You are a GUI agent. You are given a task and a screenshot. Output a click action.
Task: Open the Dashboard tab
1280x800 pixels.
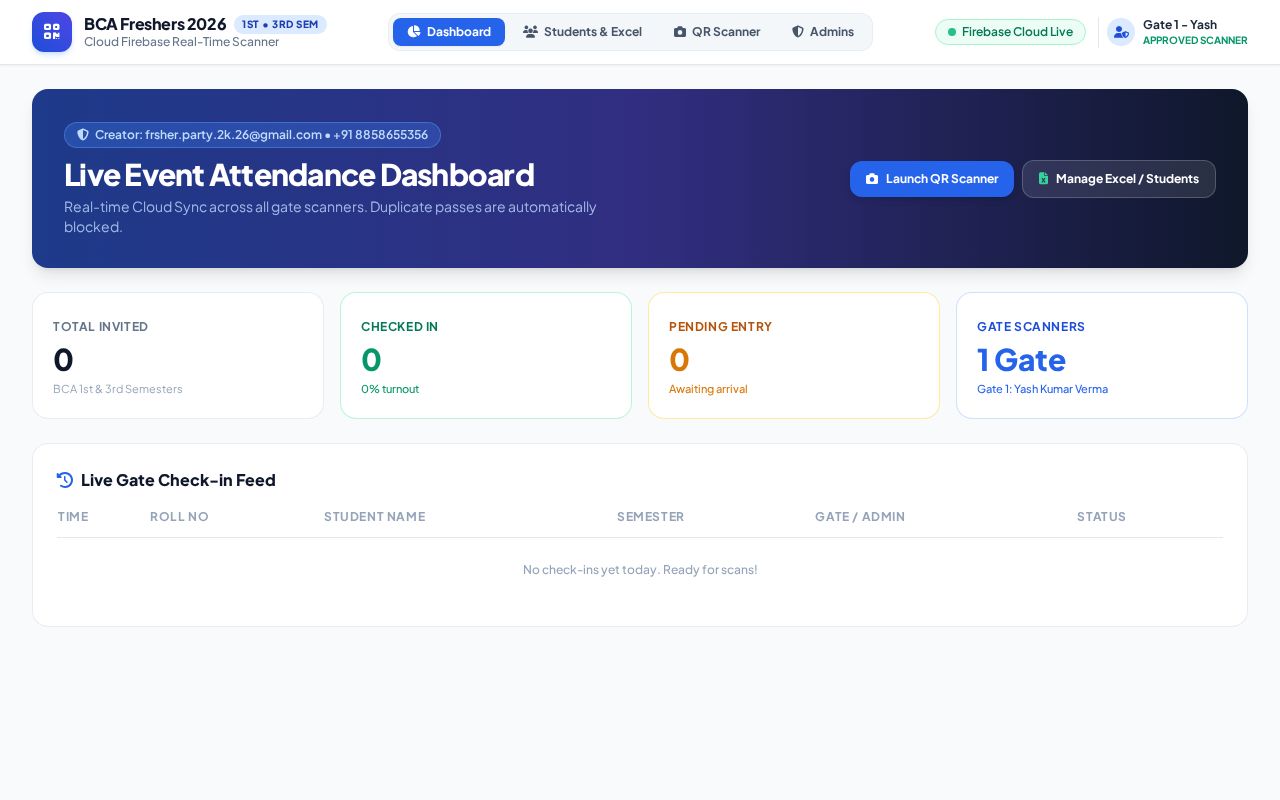[449, 32]
